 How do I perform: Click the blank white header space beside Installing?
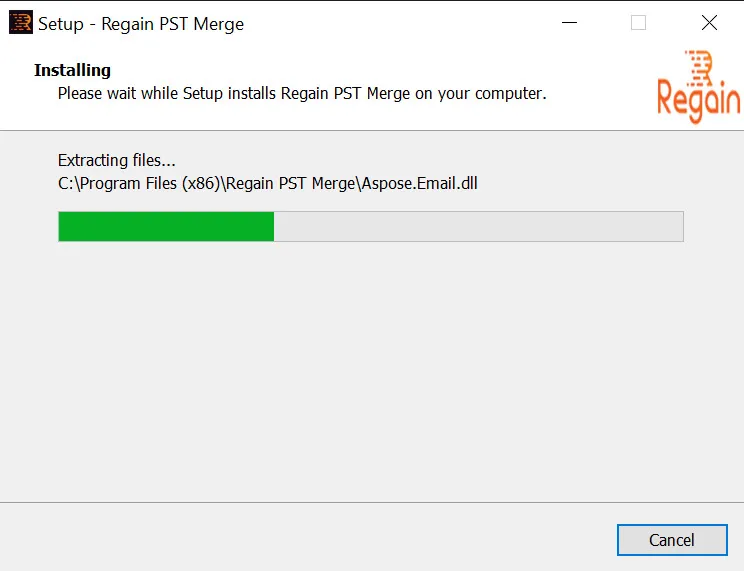(x=380, y=70)
